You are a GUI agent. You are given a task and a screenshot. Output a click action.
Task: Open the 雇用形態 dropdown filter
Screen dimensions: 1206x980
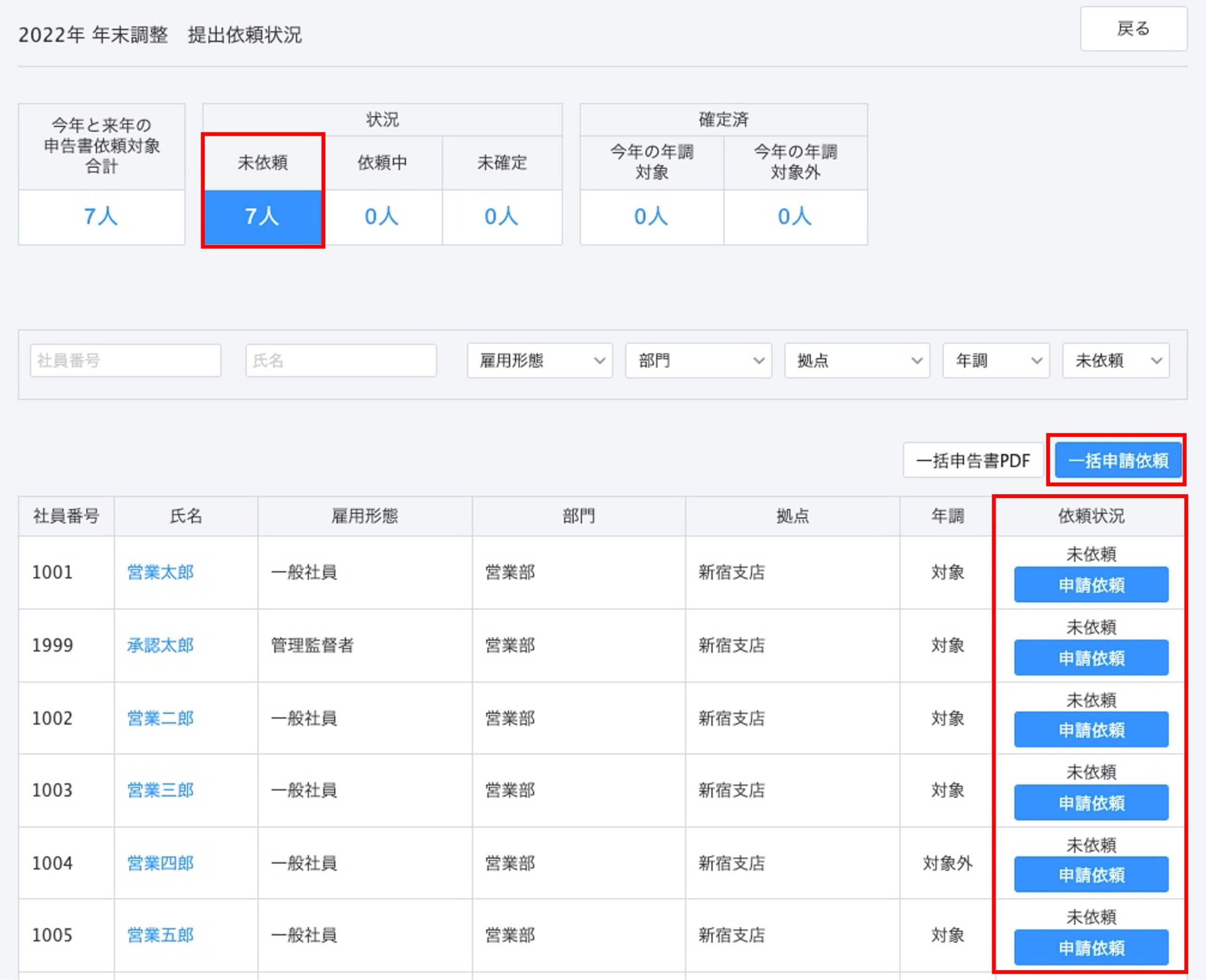[x=539, y=360]
